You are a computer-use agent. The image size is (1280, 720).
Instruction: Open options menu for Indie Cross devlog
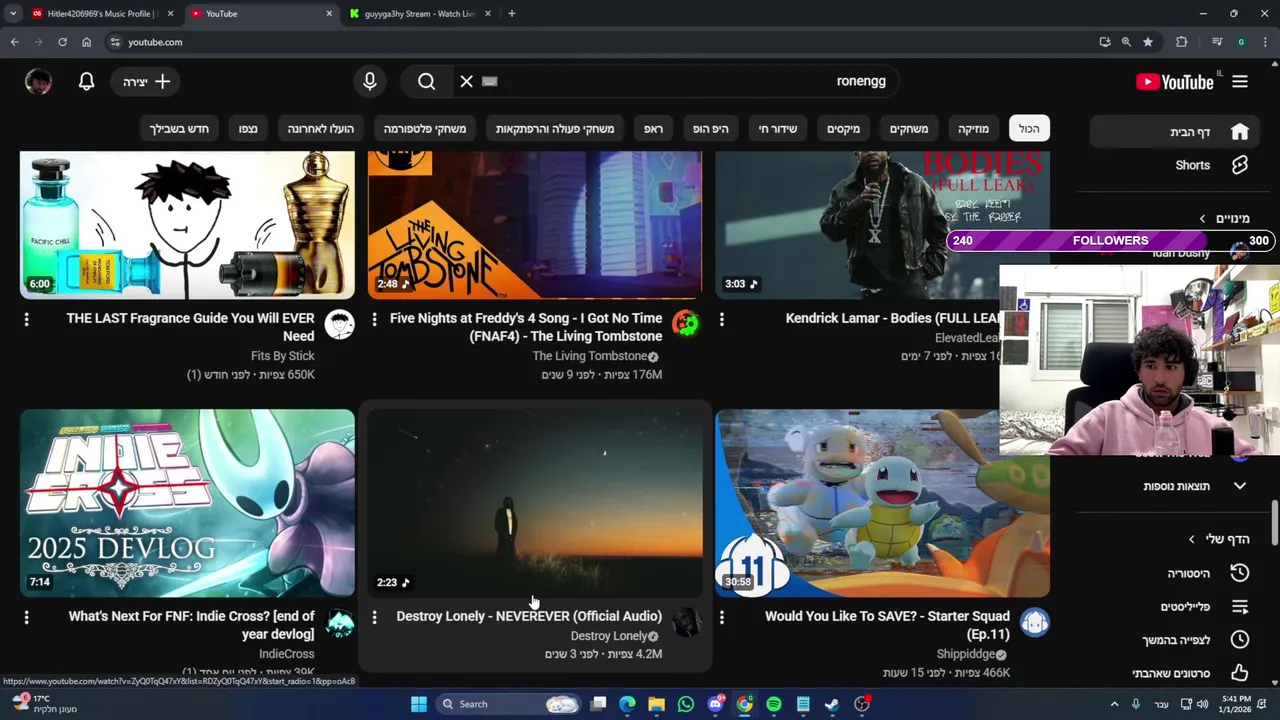point(27,617)
